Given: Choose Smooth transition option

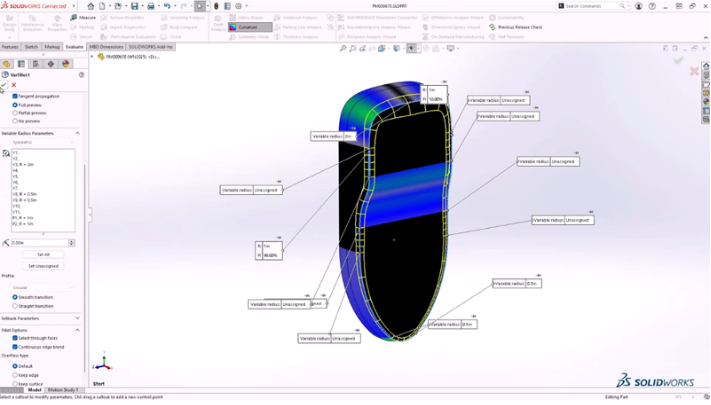Looking at the screenshot, I should [15, 297].
